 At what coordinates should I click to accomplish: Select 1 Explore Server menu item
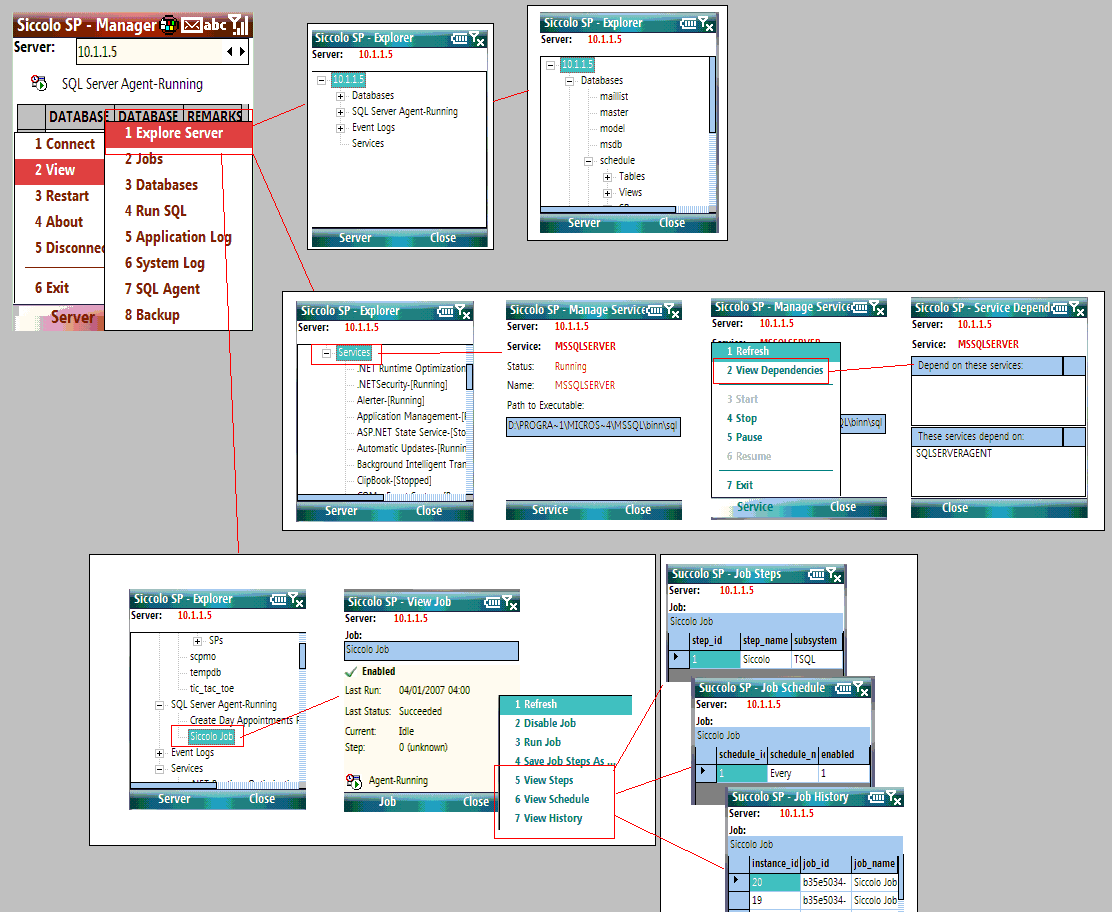[x=179, y=133]
